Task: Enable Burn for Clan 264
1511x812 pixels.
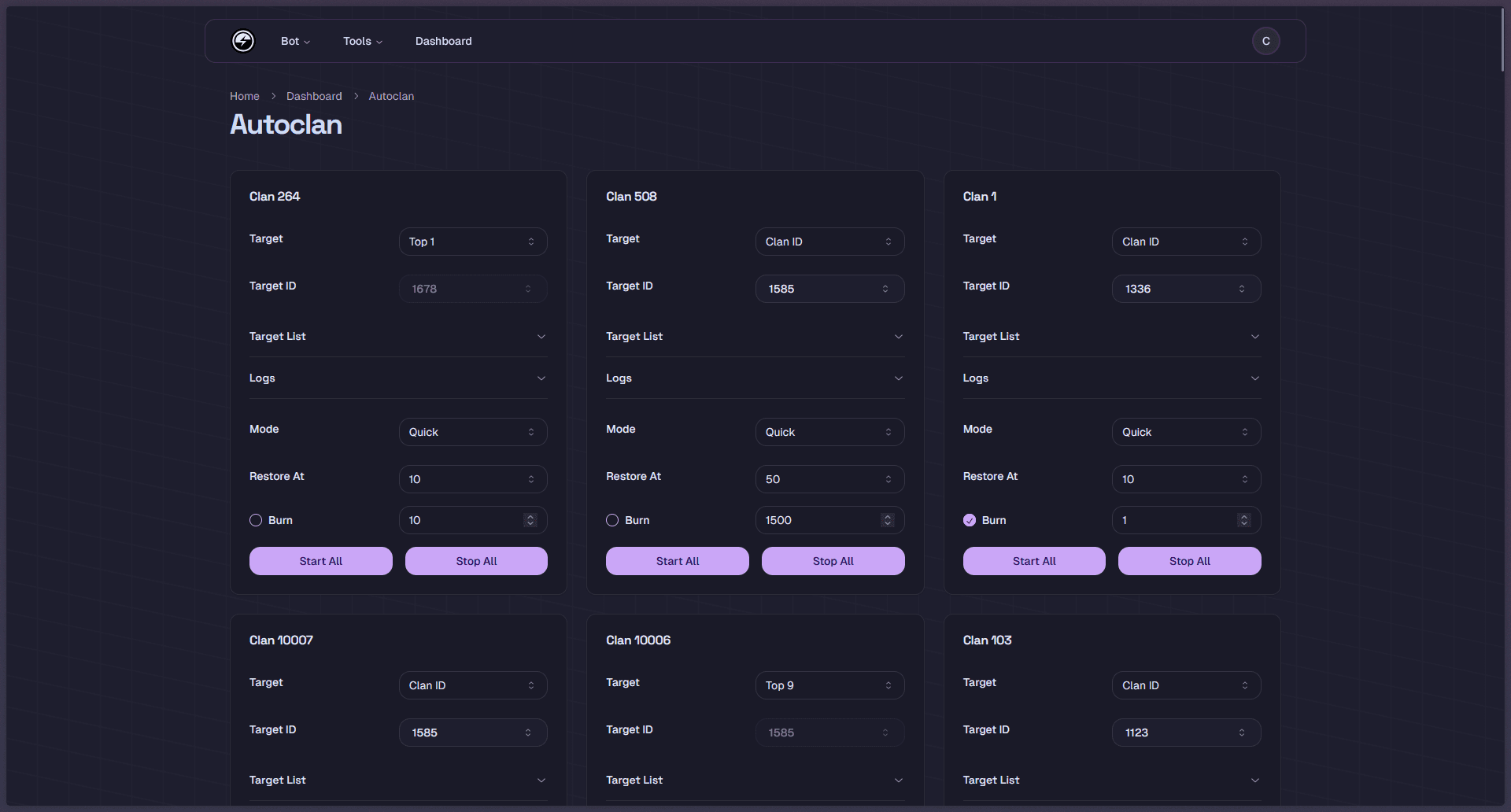Action: pyautogui.click(x=256, y=520)
